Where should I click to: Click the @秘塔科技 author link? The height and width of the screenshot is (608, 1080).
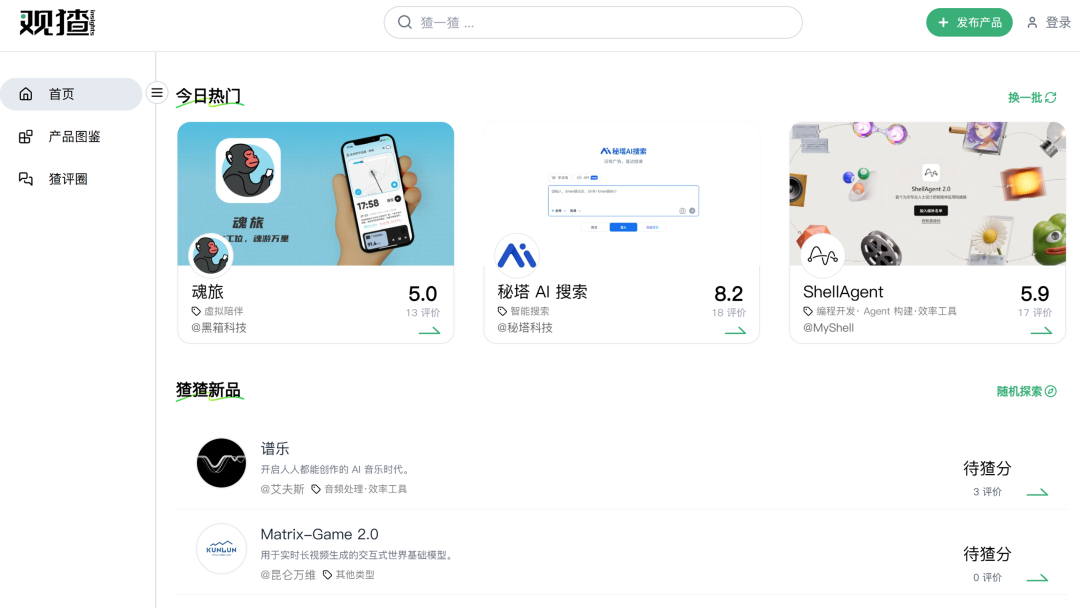(525, 328)
